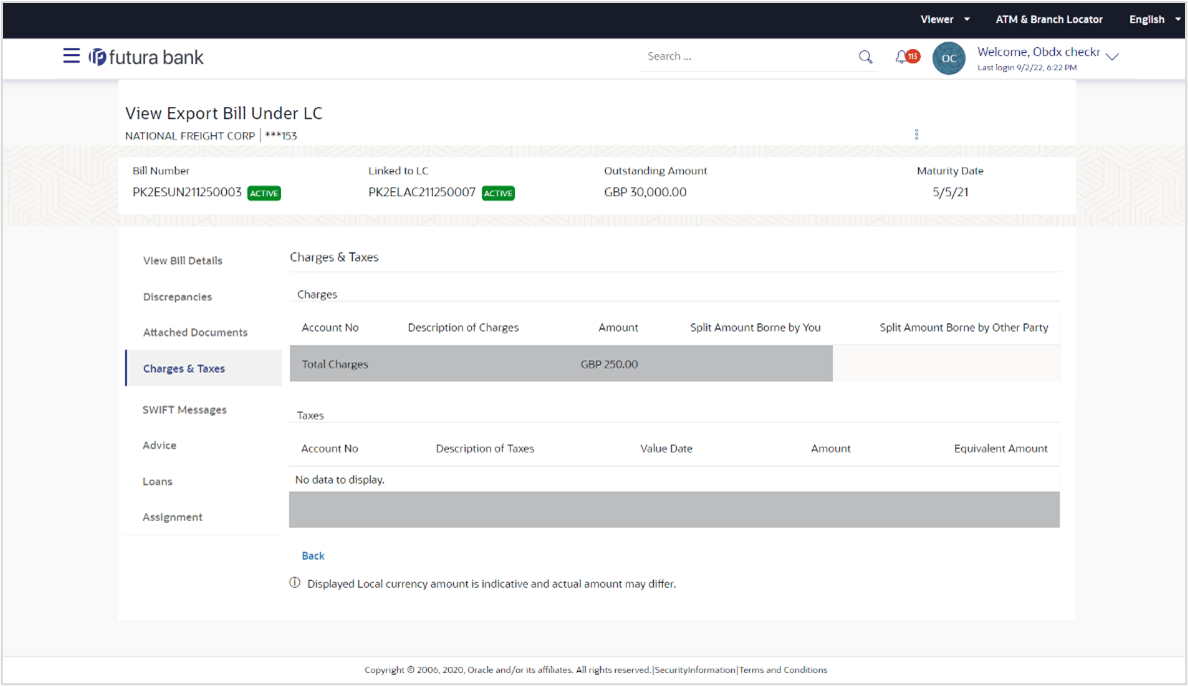Screen dimensions: 1188x686
Task: Click the futura bank logo
Action: (146, 57)
